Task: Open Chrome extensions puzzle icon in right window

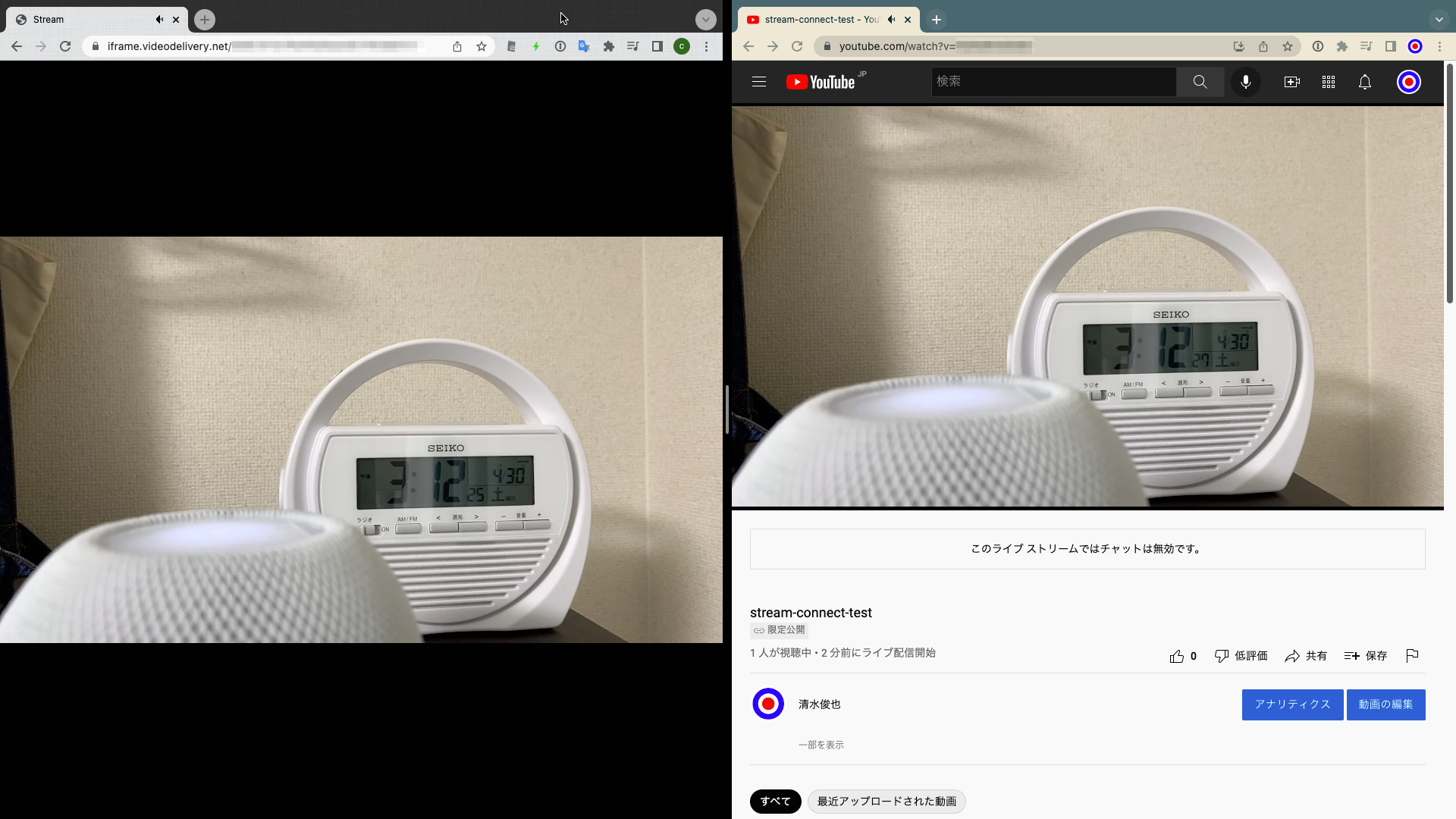Action: coord(1342,46)
